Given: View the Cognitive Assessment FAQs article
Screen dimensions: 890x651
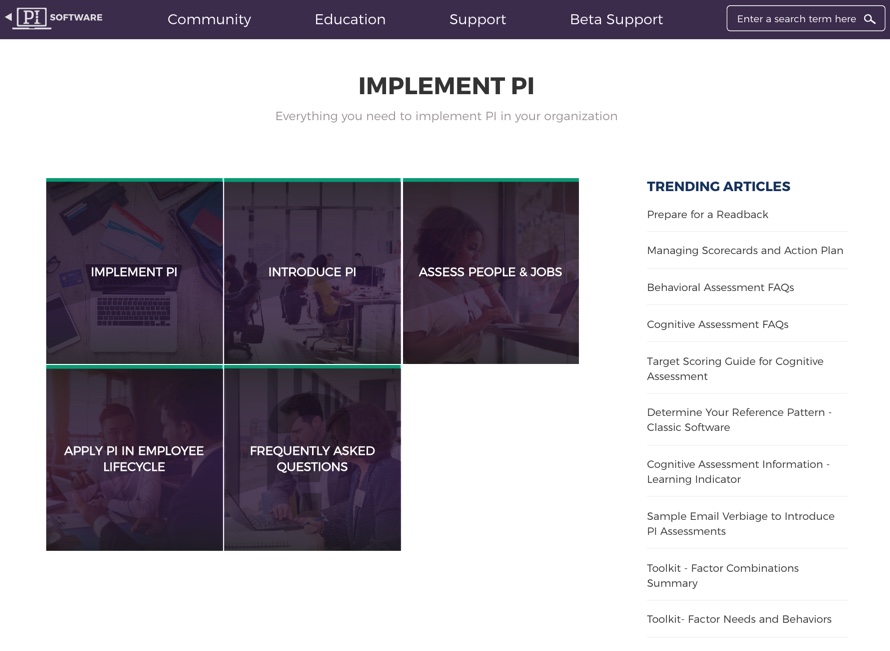Looking at the screenshot, I should click(x=717, y=325).
